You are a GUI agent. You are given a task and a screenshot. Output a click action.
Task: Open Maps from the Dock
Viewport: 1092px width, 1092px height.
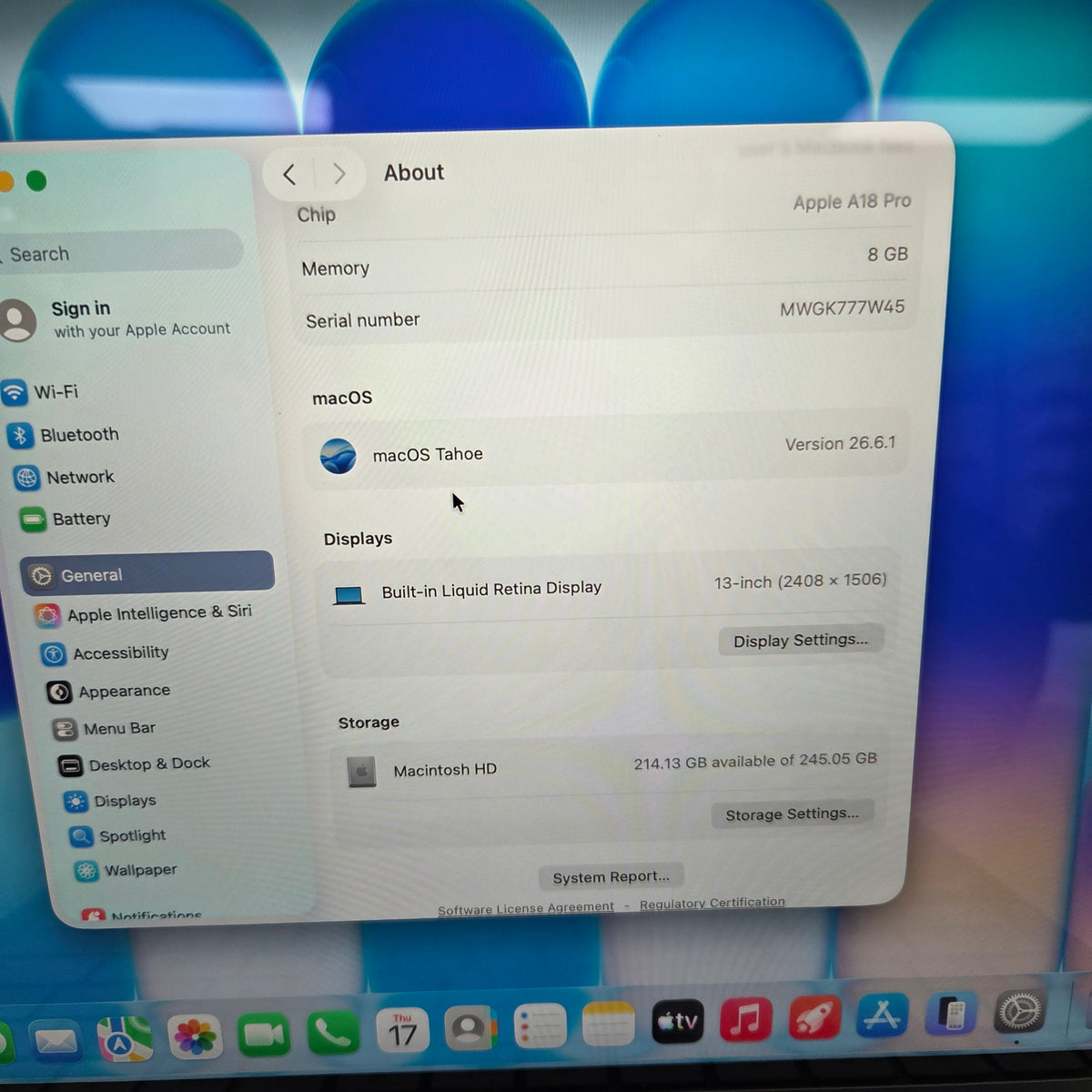tap(125, 1038)
